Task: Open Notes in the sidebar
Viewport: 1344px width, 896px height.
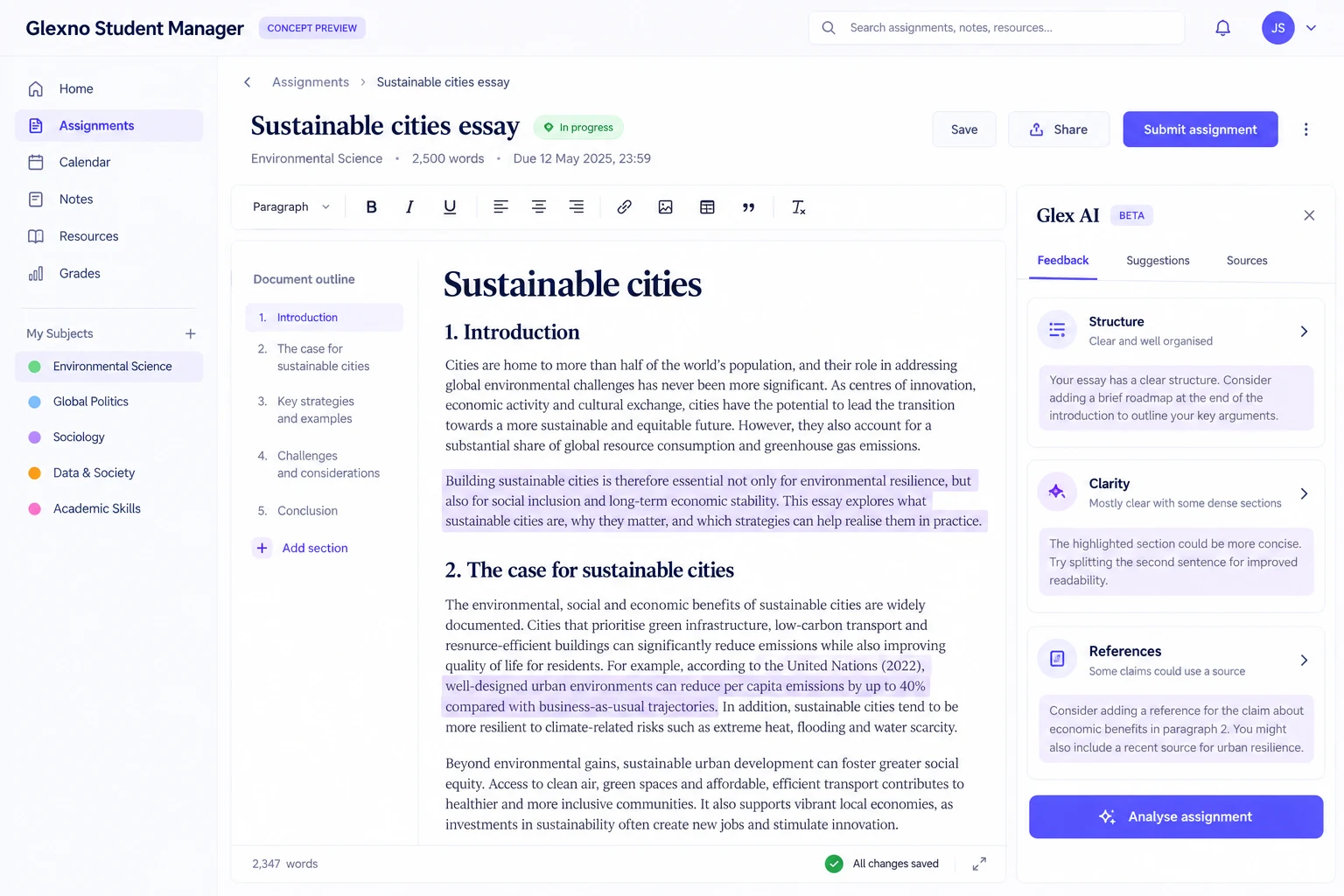Action: [x=108, y=199]
